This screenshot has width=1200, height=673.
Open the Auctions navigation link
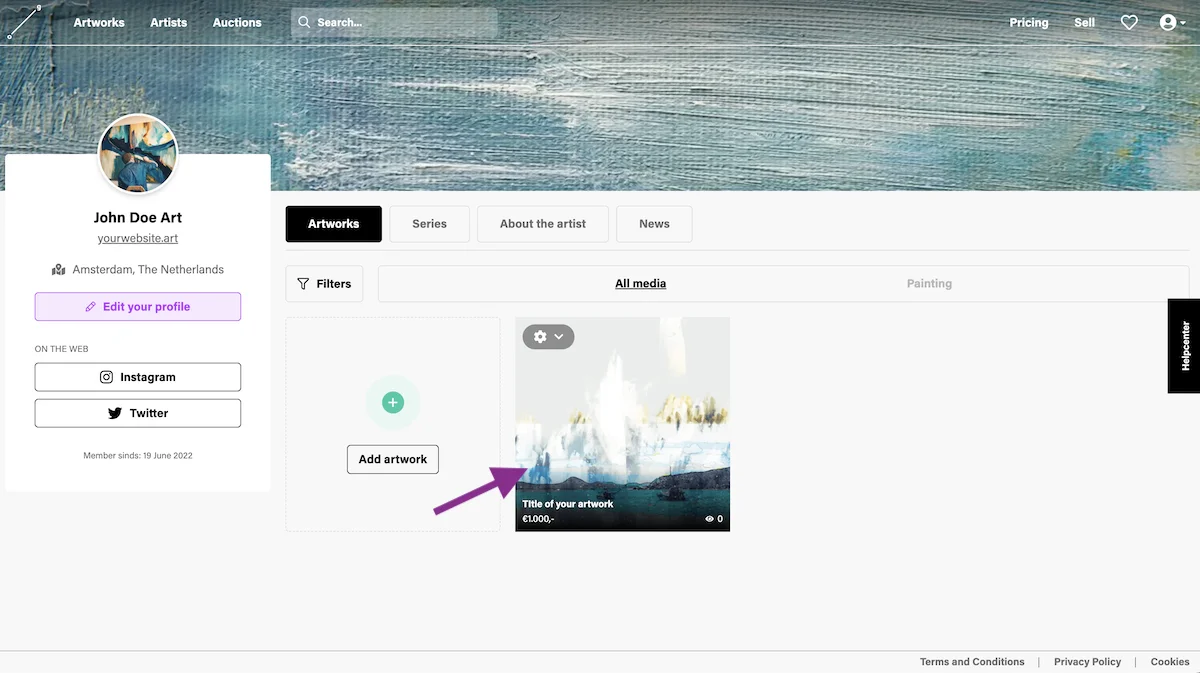click(237, 22)
